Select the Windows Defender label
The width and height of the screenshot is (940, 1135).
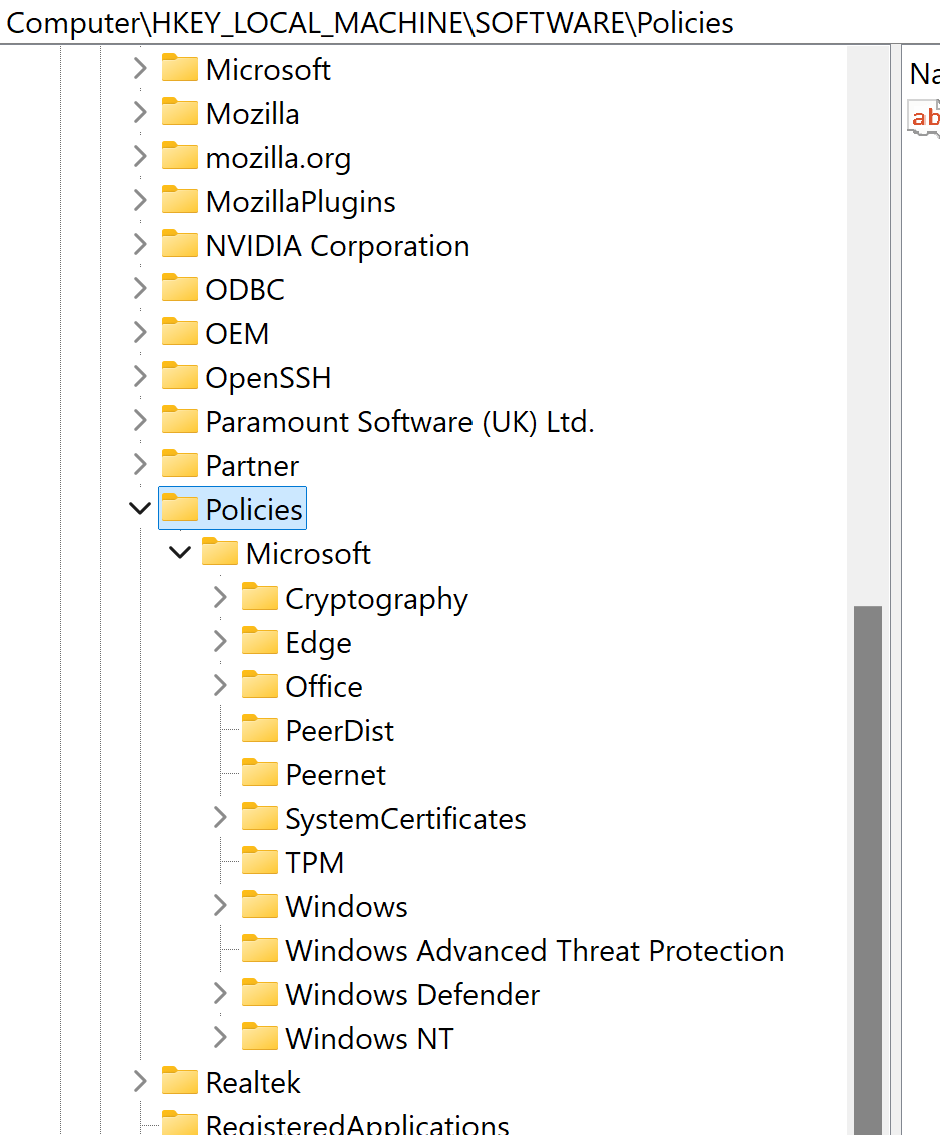click(412, 995)
